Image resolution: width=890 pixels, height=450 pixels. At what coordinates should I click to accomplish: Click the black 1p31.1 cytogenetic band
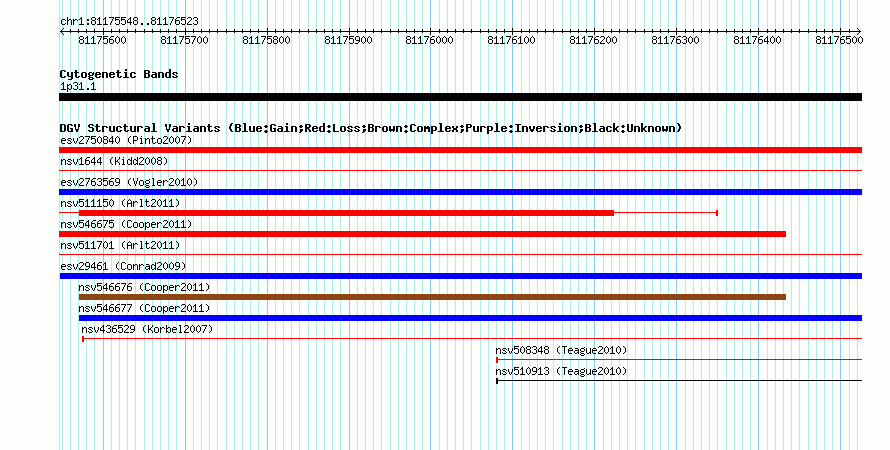pyautogui.click(x=460, y=97)
